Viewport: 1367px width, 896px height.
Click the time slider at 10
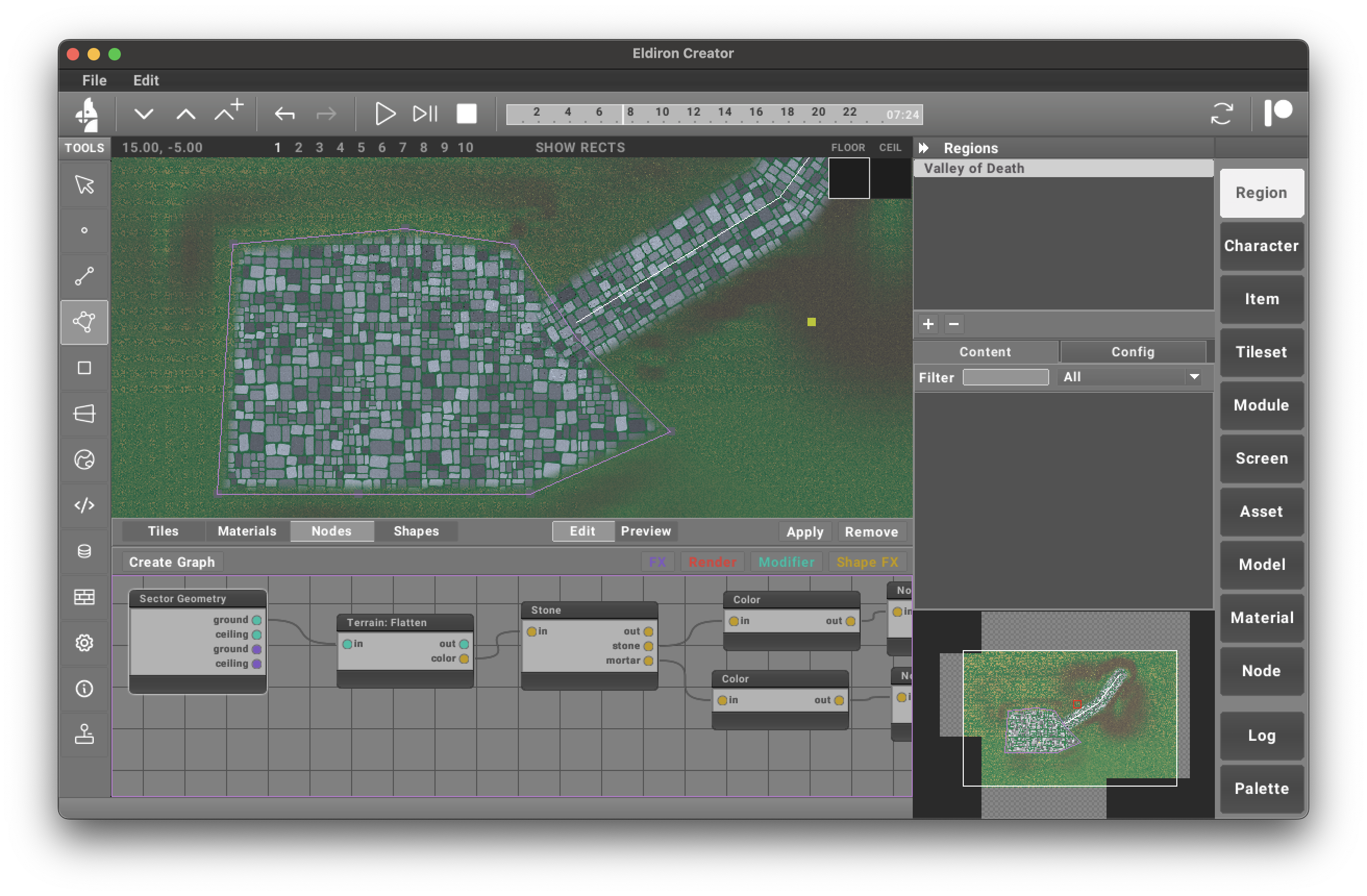(662, 113)
